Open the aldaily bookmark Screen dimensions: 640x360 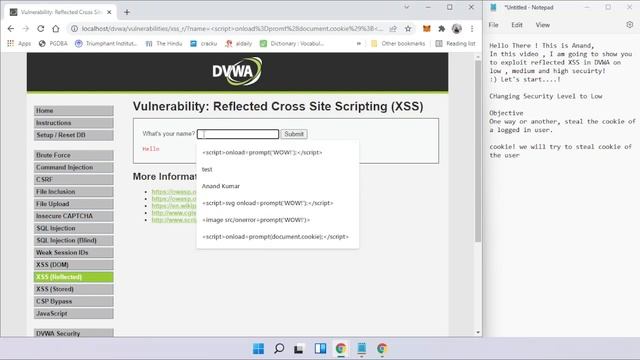click(x=238, y=43)
